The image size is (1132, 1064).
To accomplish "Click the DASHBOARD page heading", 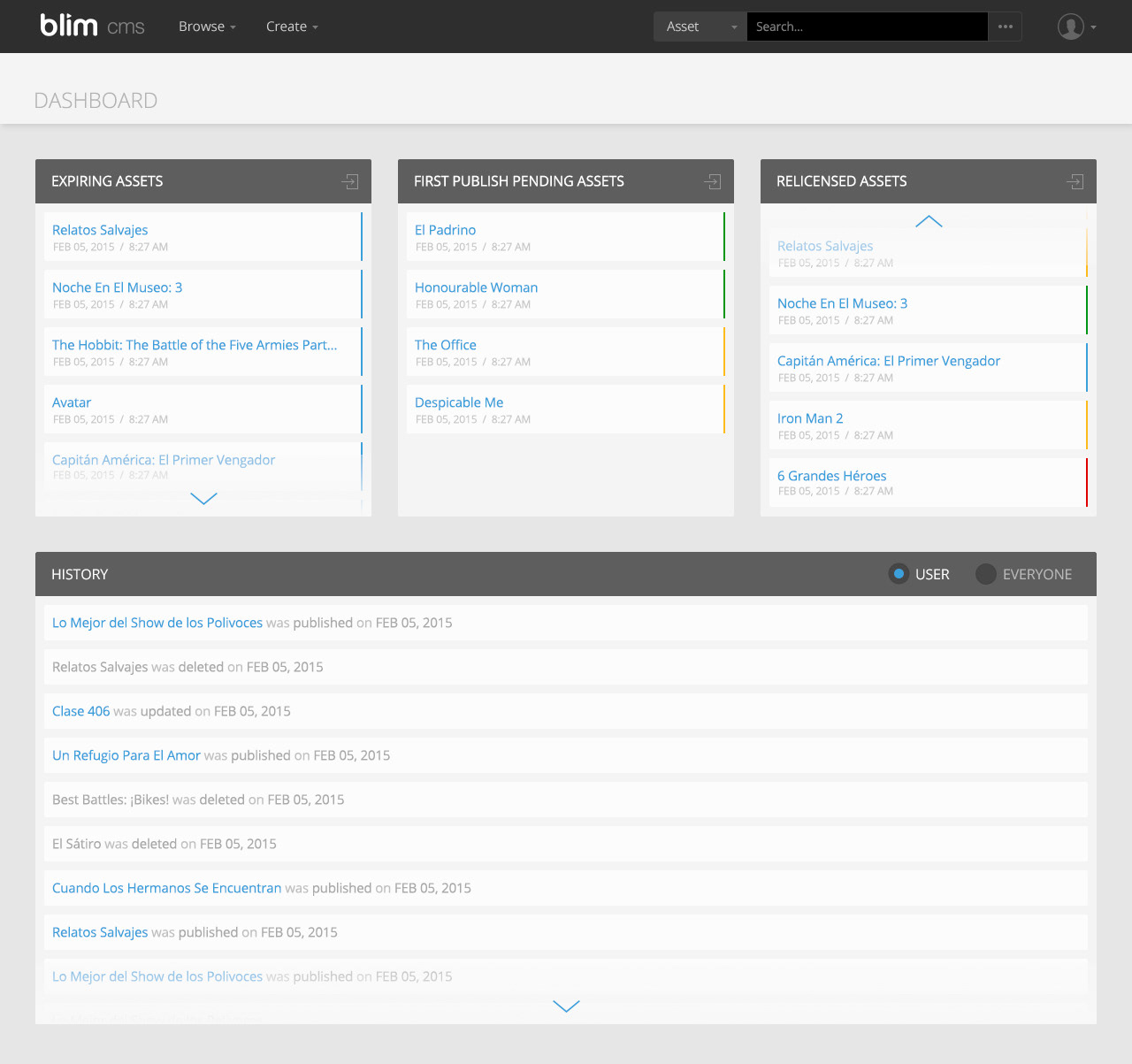I will point(96,101).
